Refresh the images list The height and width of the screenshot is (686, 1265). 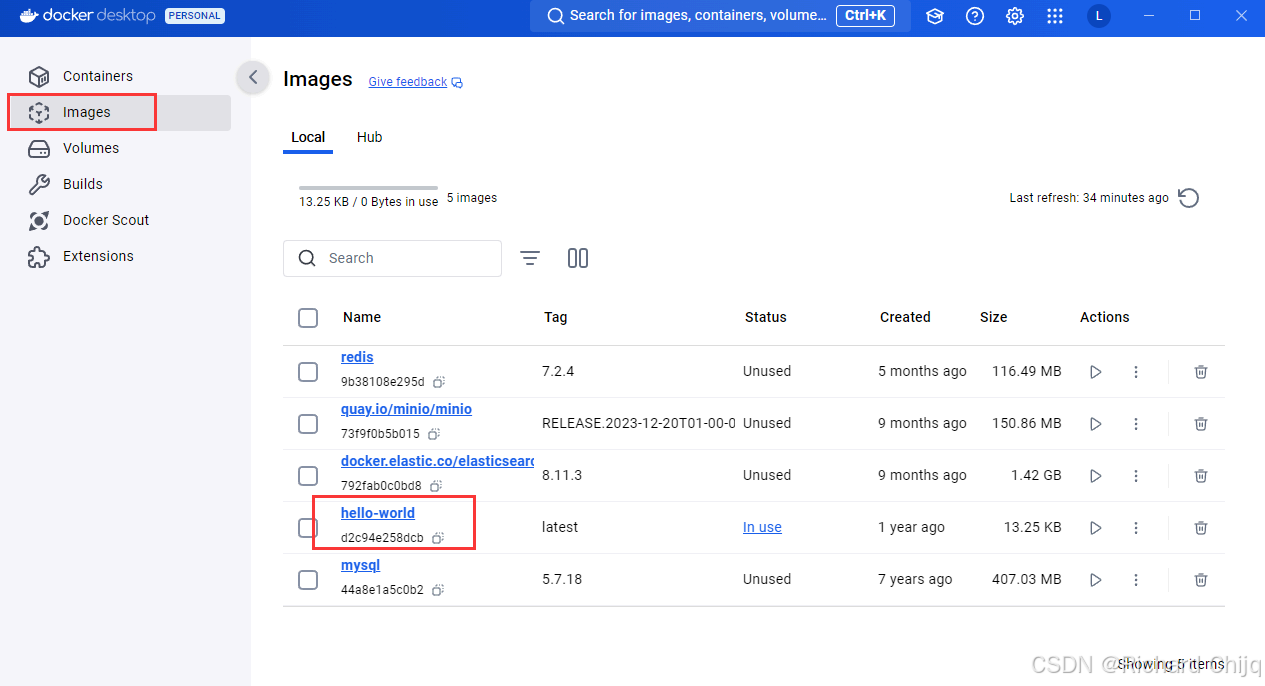(x=1188, y=198)
